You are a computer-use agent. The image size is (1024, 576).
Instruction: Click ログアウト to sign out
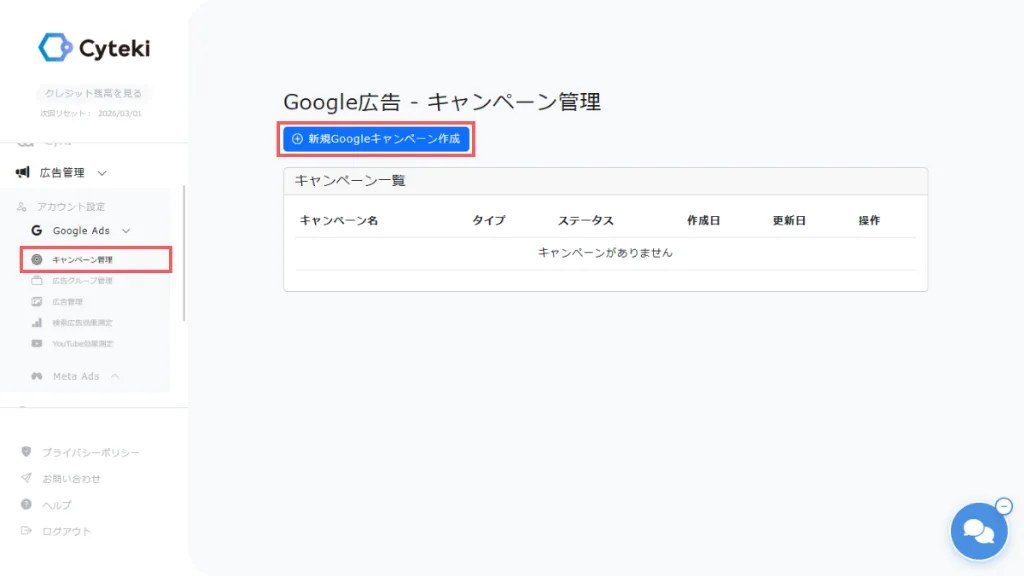(66, 531)
